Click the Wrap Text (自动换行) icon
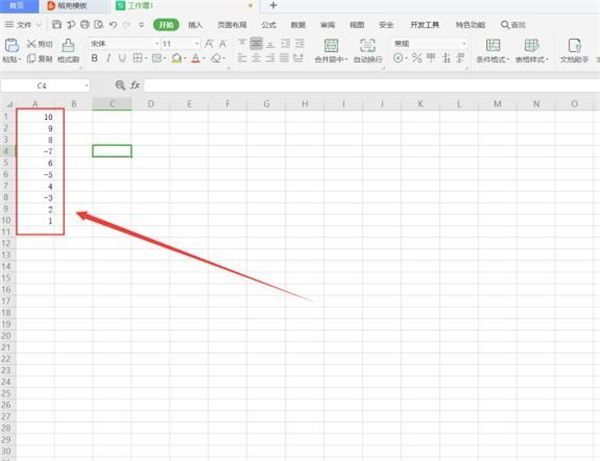This screenshot has width=600, height=461. [x=368, y=45]
